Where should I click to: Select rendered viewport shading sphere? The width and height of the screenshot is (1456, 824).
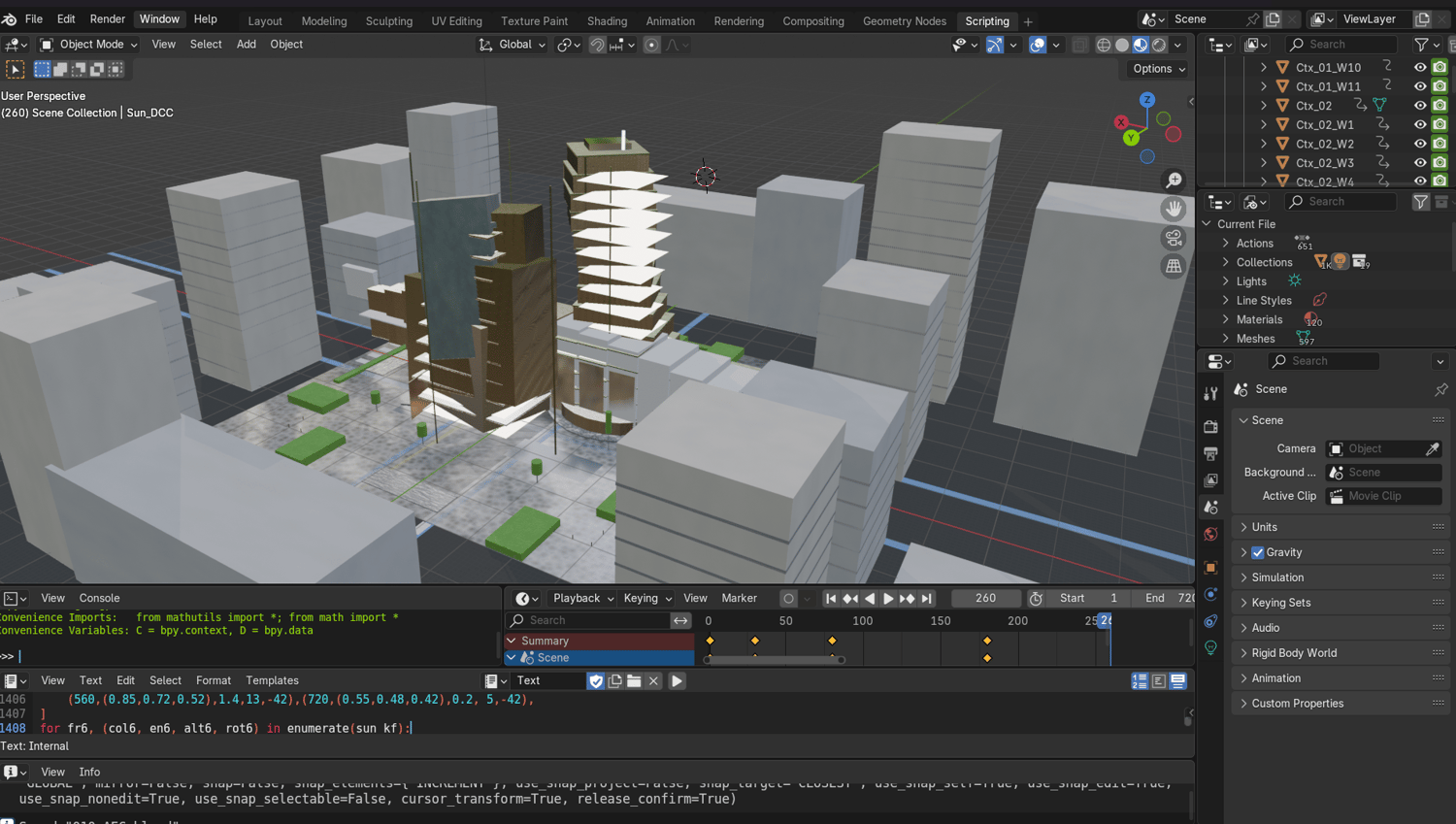[x=1159, y=45]
